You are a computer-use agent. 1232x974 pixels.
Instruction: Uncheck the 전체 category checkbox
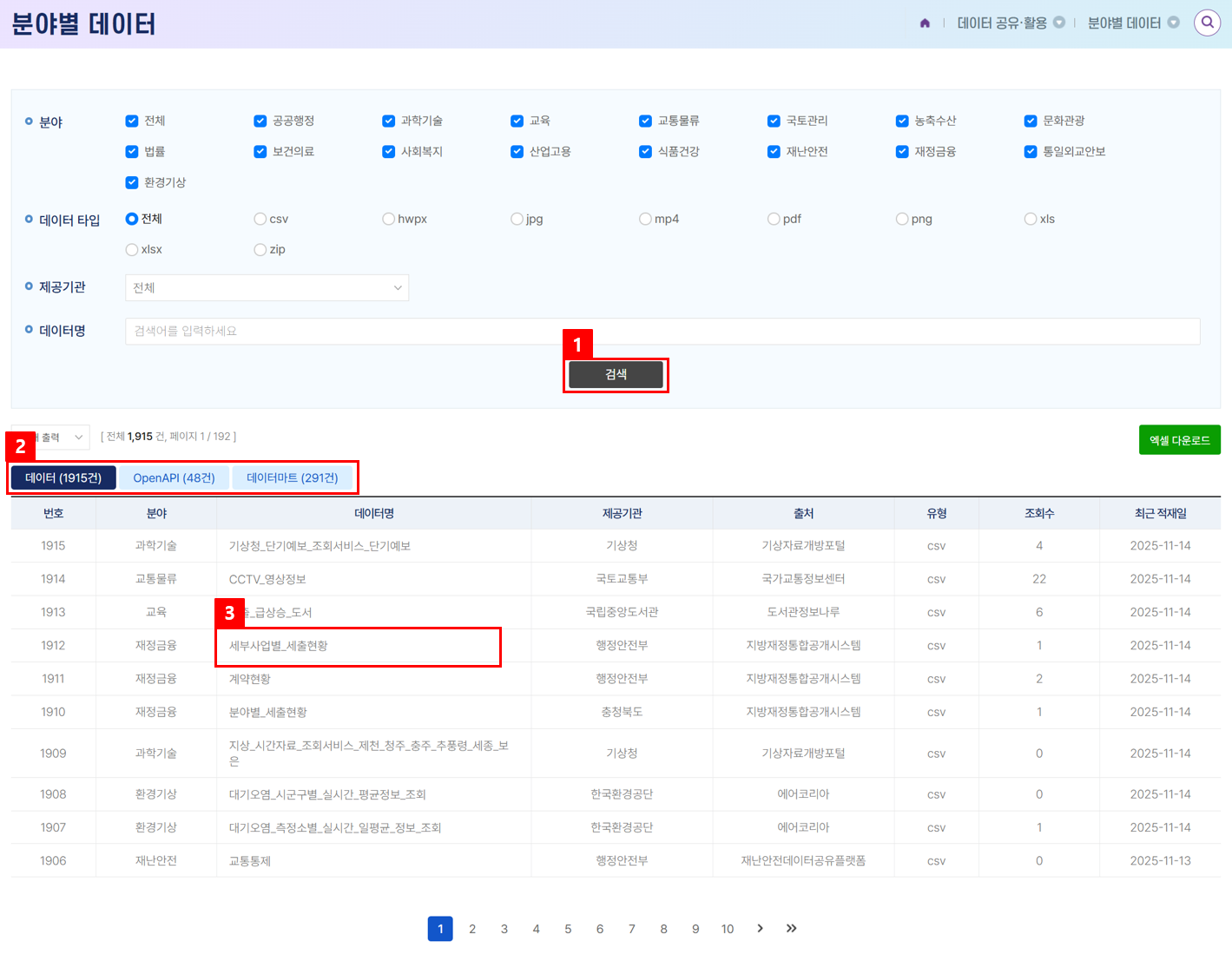132,121
